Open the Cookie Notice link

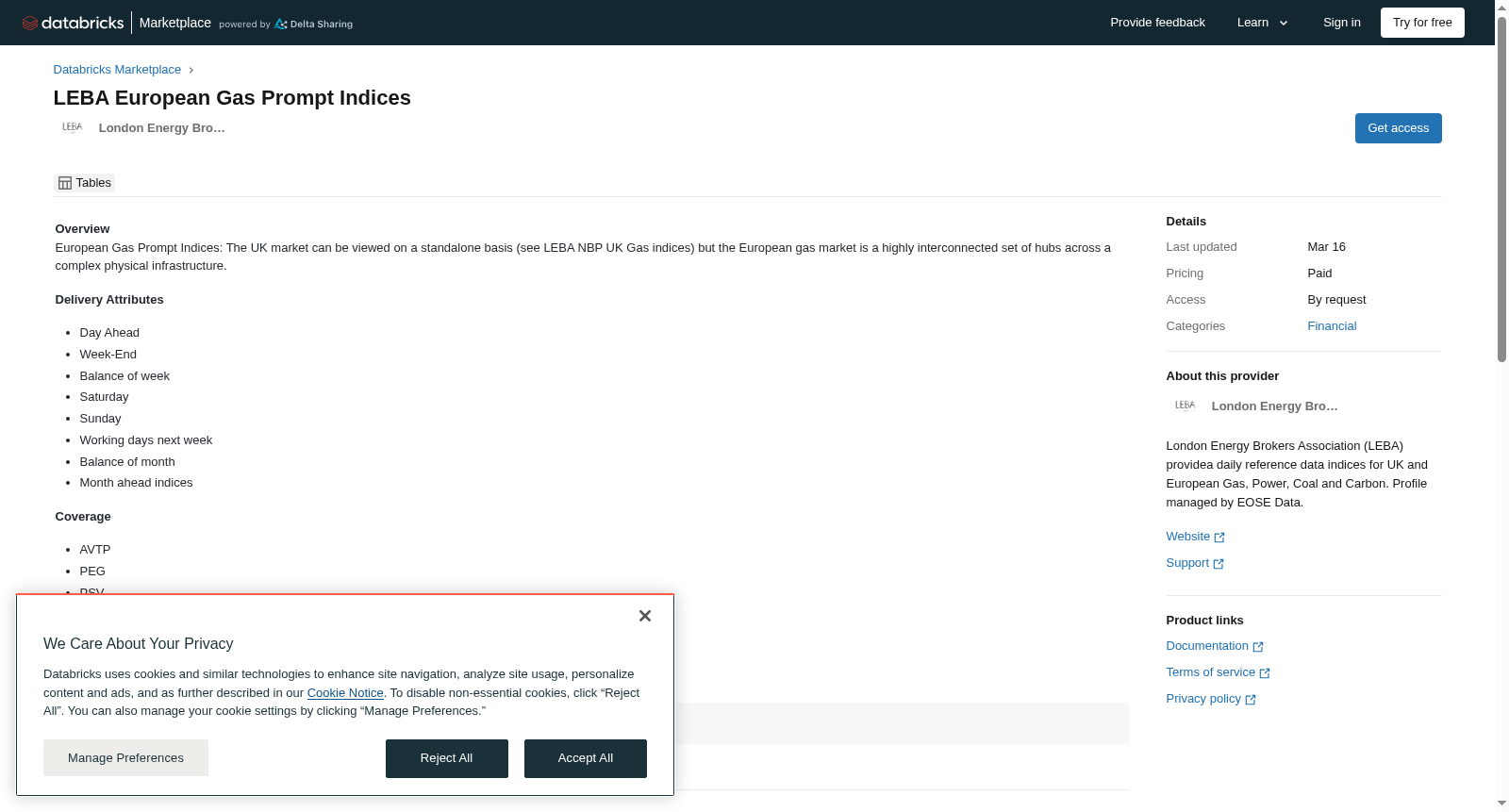click(345, 693)
